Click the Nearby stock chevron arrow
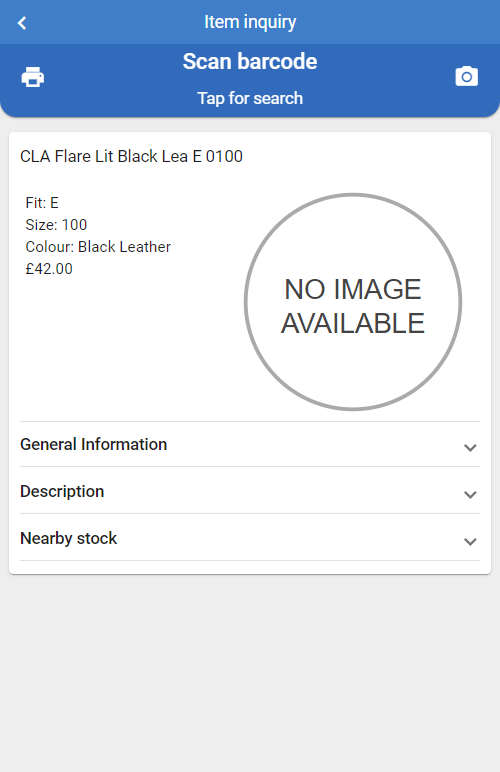Screen dimensions: 500x772 (470, 542)
